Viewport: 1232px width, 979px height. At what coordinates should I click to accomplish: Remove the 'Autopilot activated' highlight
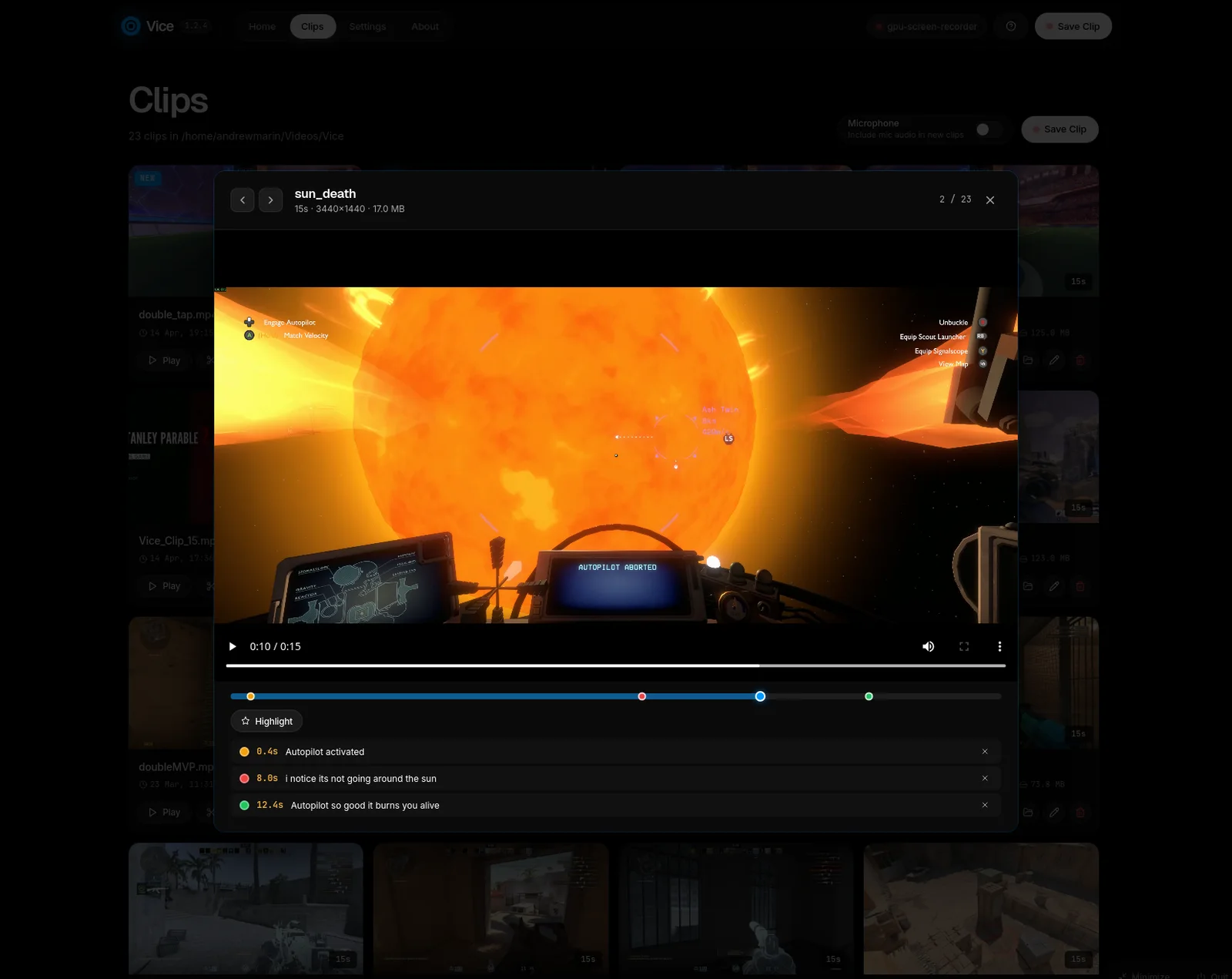coord(985,752)
